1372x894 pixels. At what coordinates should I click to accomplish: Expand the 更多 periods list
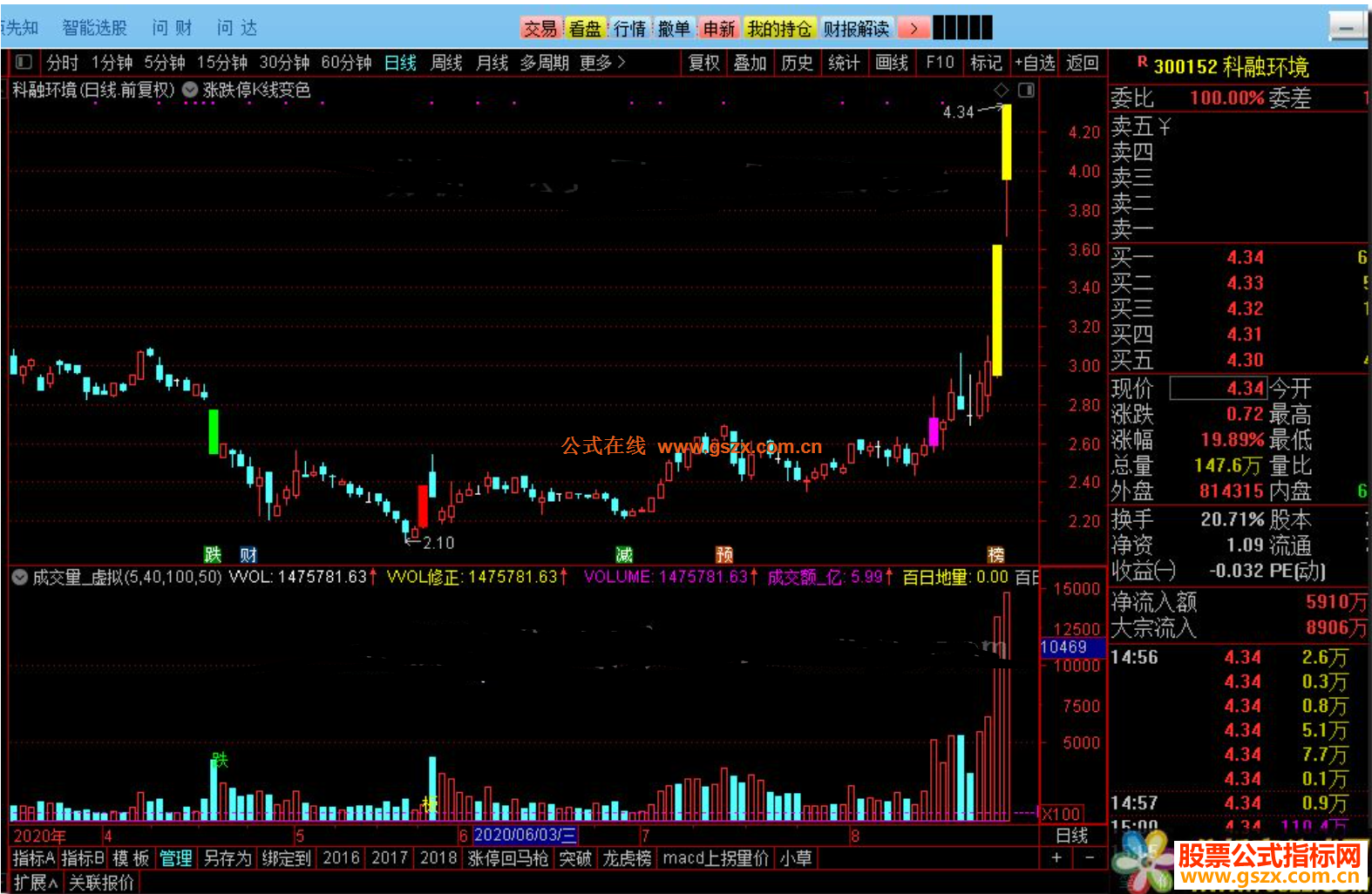[602, 63]
